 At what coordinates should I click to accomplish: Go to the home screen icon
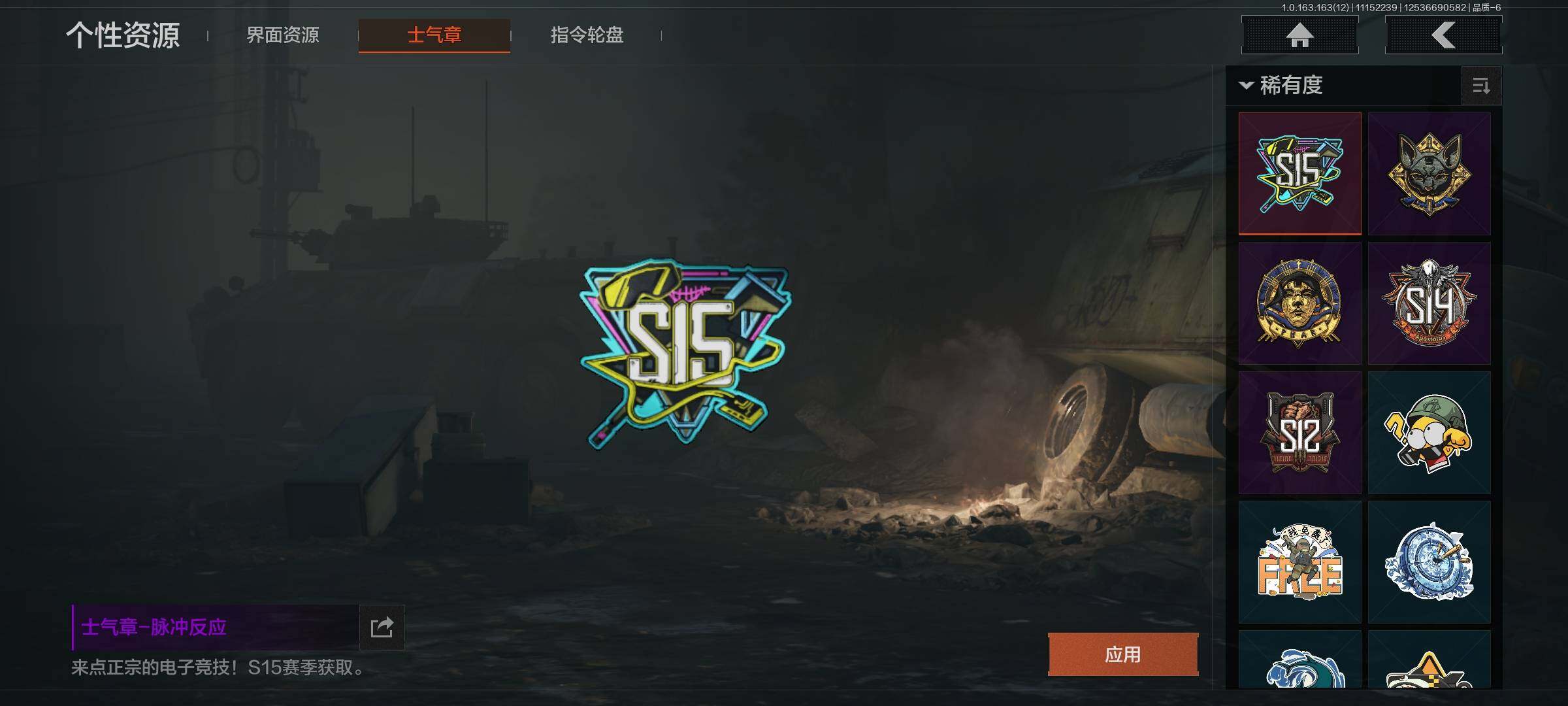(1299, 35)
